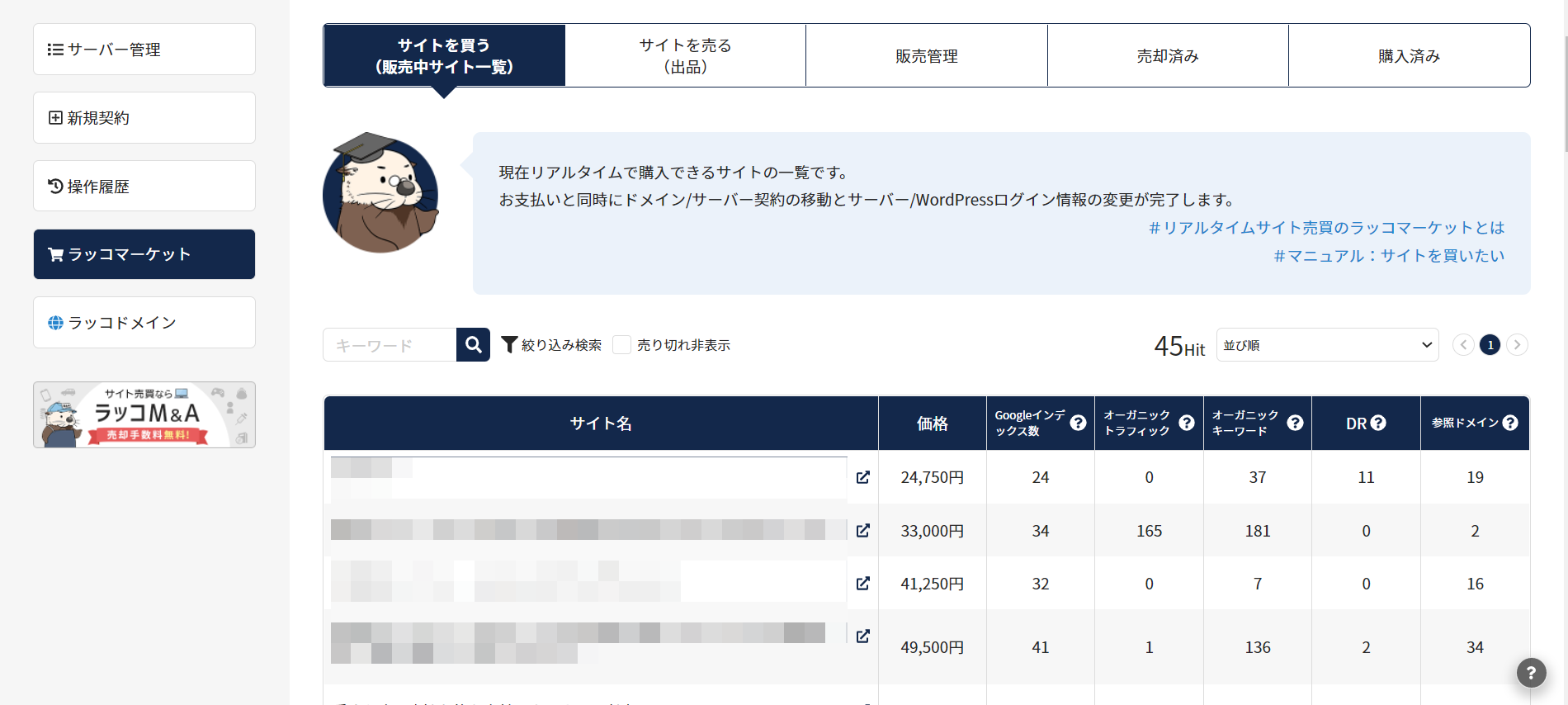Click organic traffic value 165

[x=1149, y=531]
